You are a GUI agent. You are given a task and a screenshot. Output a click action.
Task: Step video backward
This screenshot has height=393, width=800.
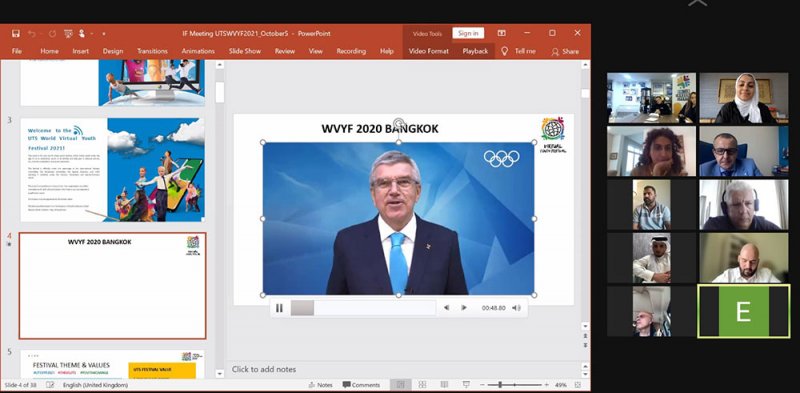point(446,308)
